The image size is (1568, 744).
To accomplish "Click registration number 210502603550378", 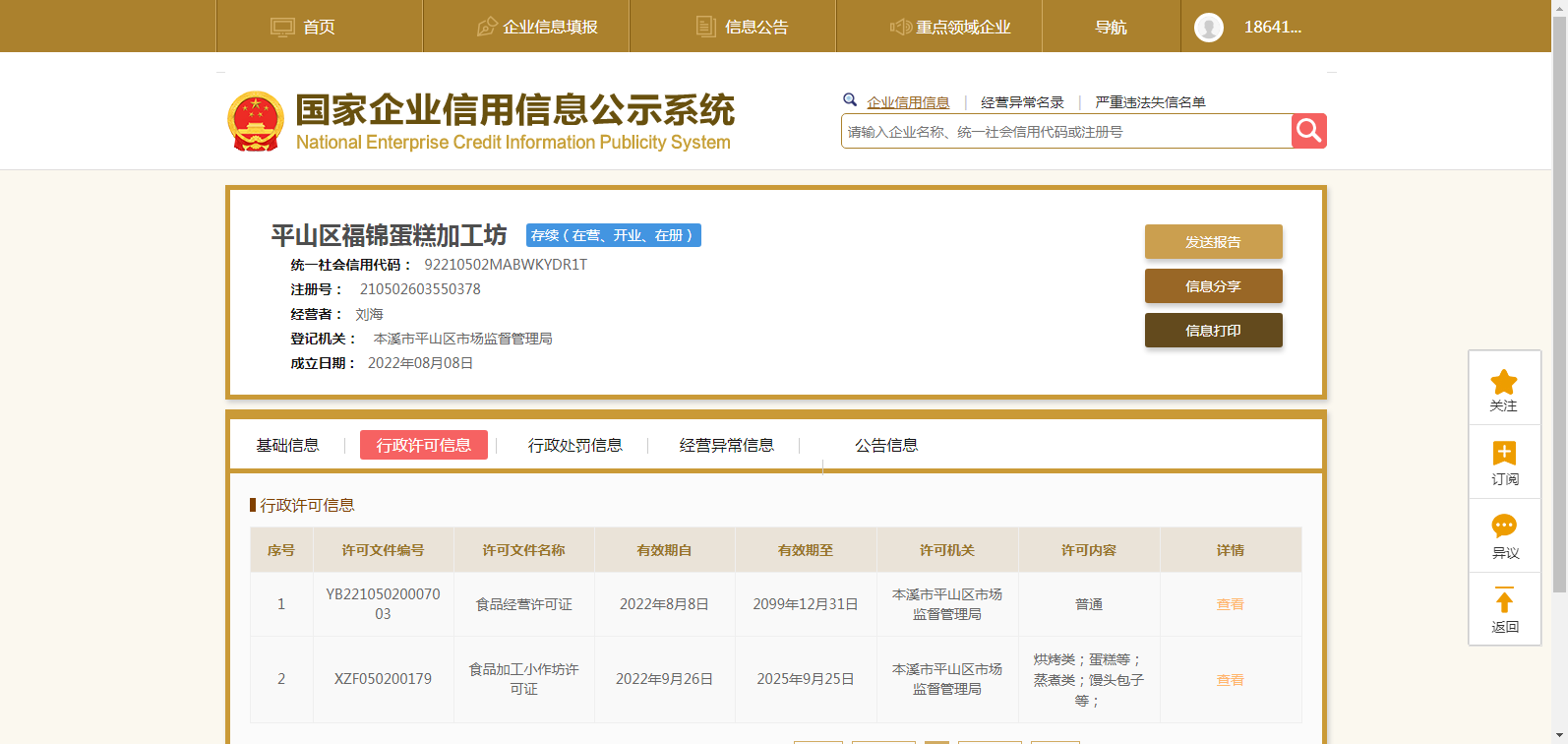I will tap(420, 289).
